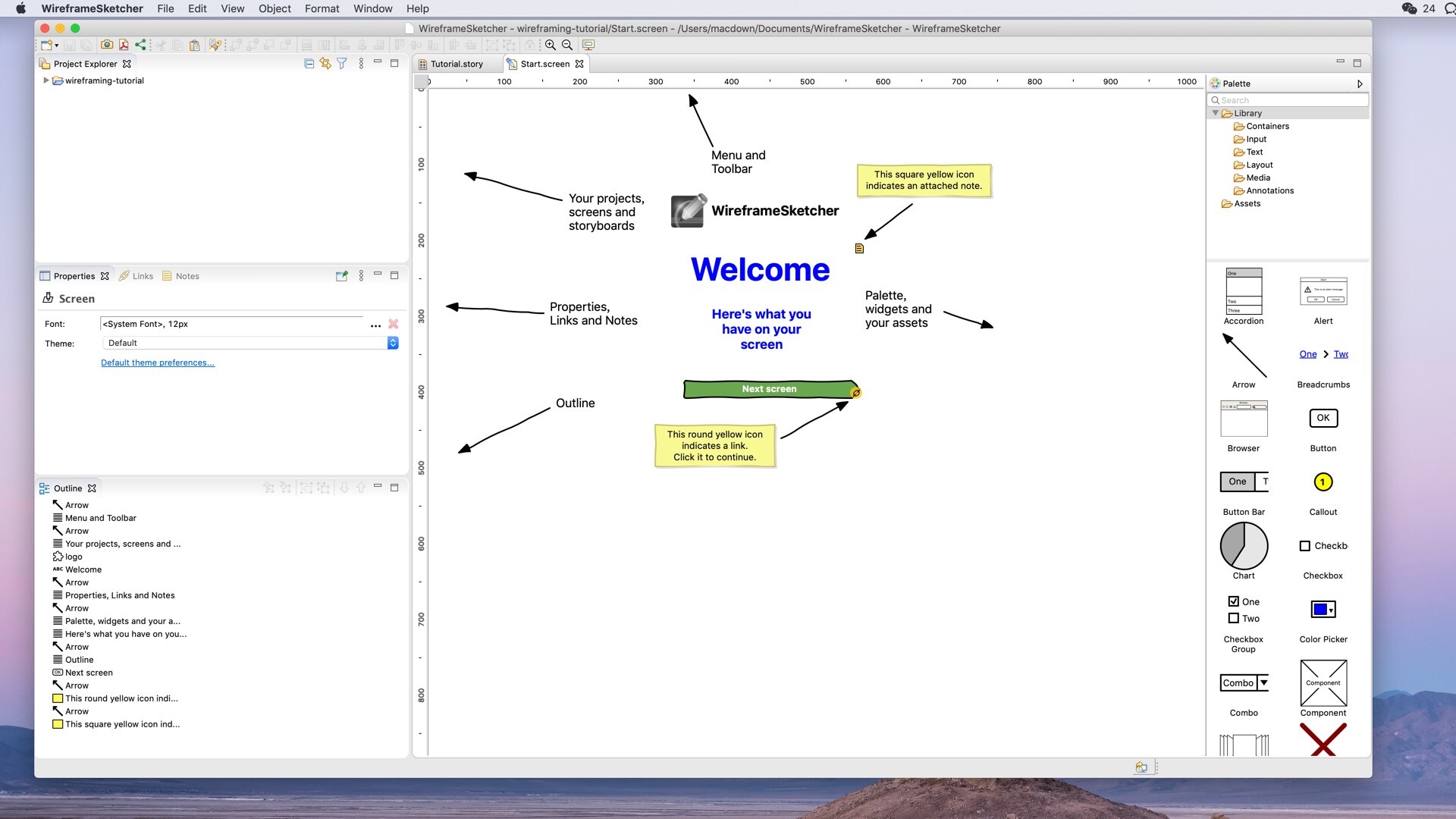Screen dimensions: 1456x819
Task: Select the Breadcrumbs widget icon
Action: pos(1323,354)
